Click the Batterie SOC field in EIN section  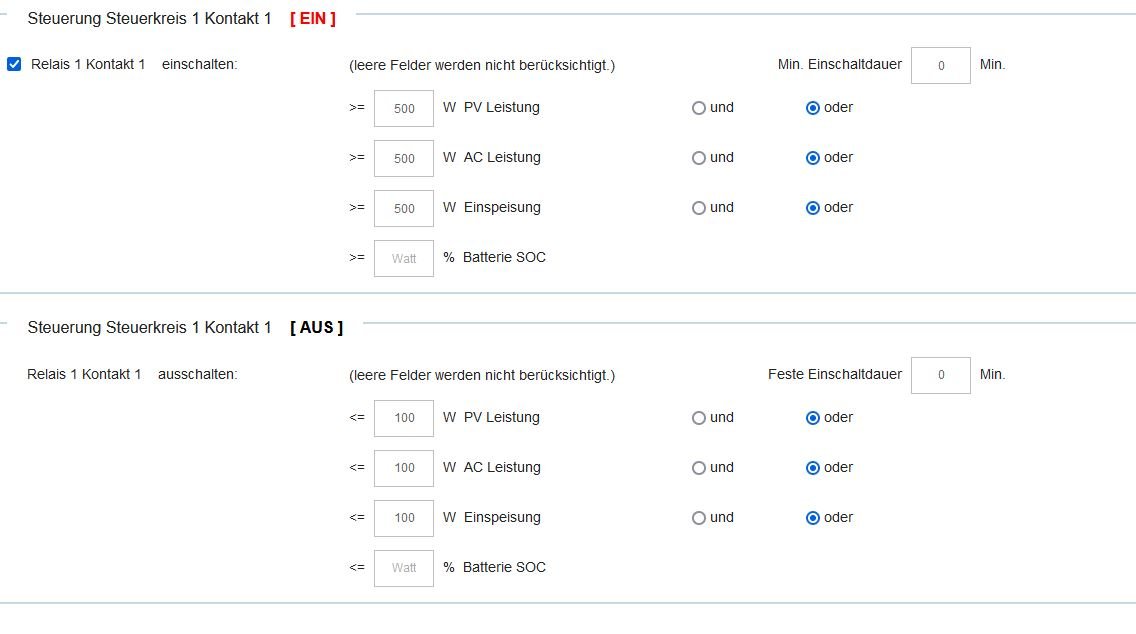click(404, 259)
